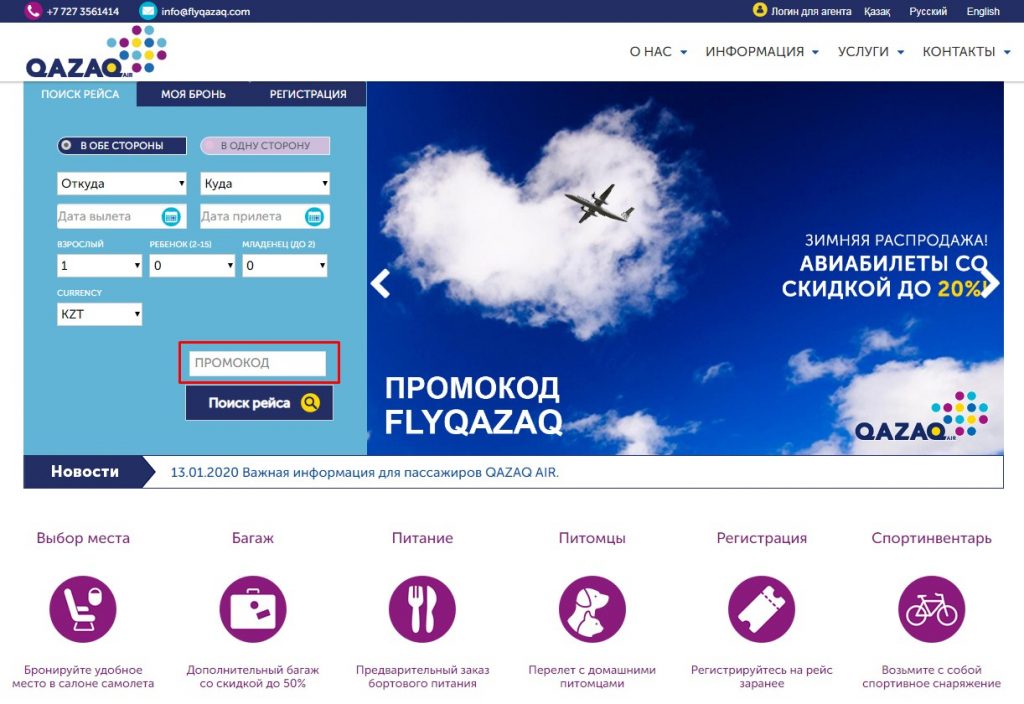
Task: Open the KZT currency selector
Action: pos(99,313)
